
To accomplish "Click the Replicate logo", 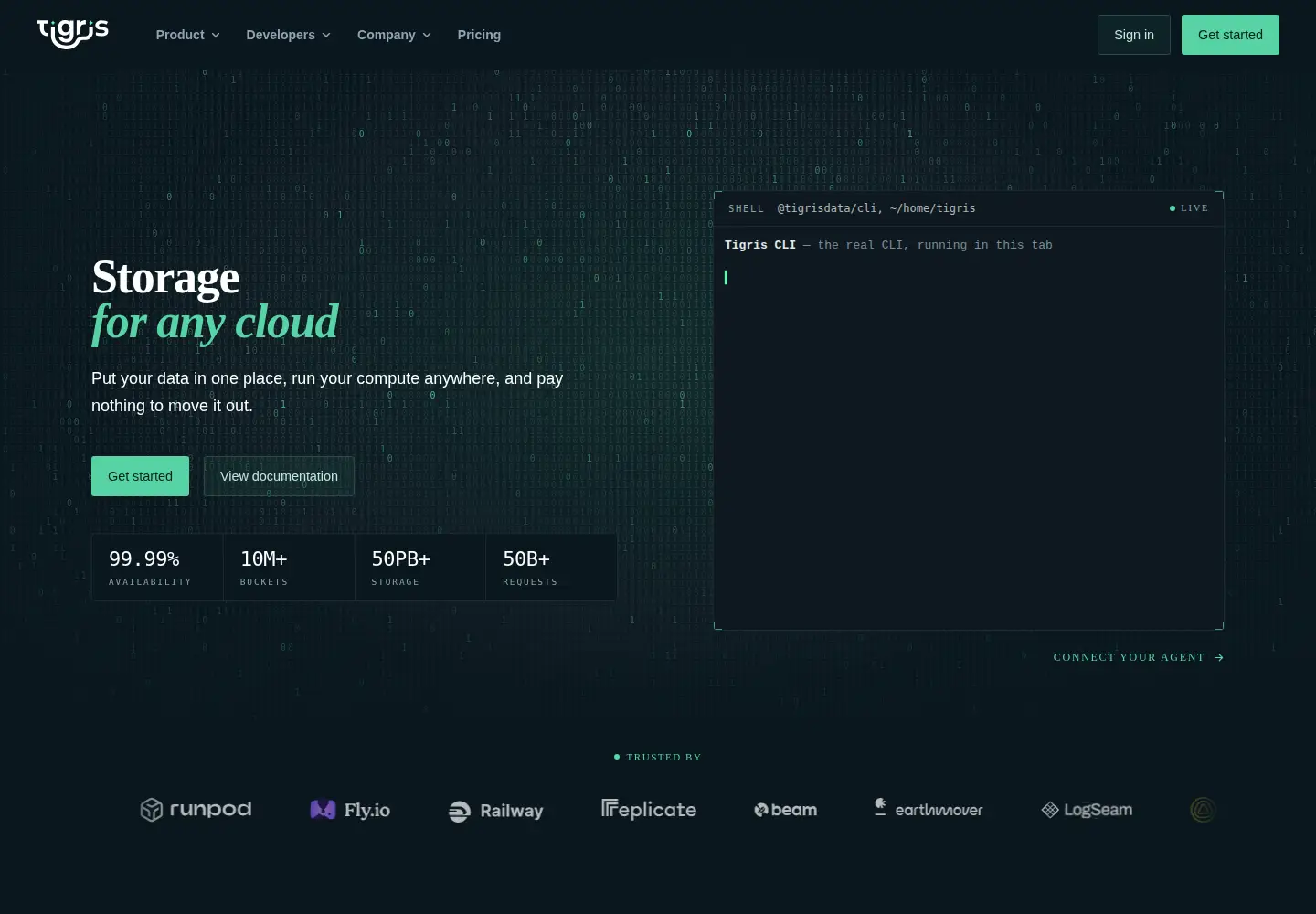I will click(x=649, y=810).
